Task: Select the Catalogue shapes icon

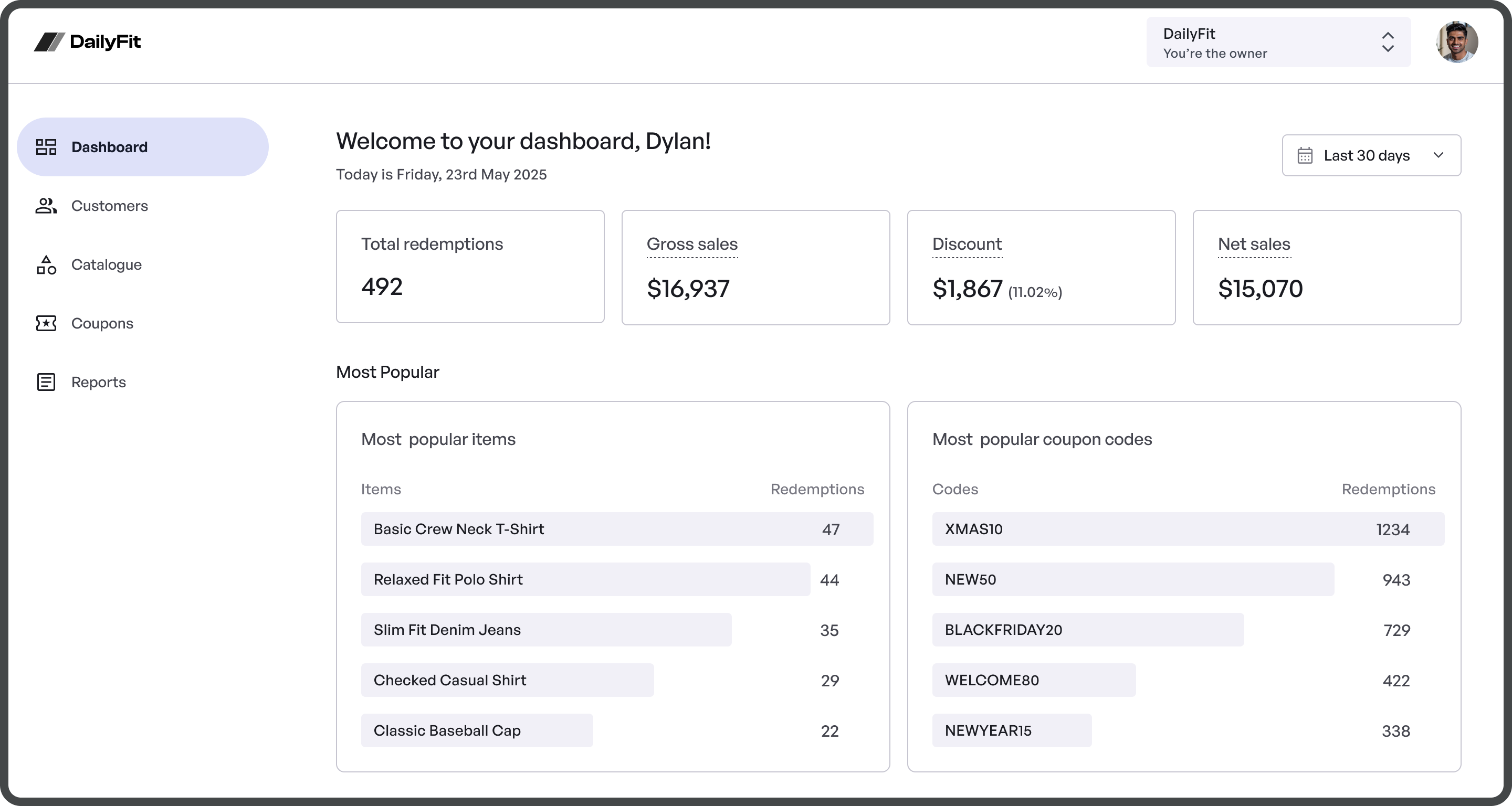Action: tap(46, 264)
